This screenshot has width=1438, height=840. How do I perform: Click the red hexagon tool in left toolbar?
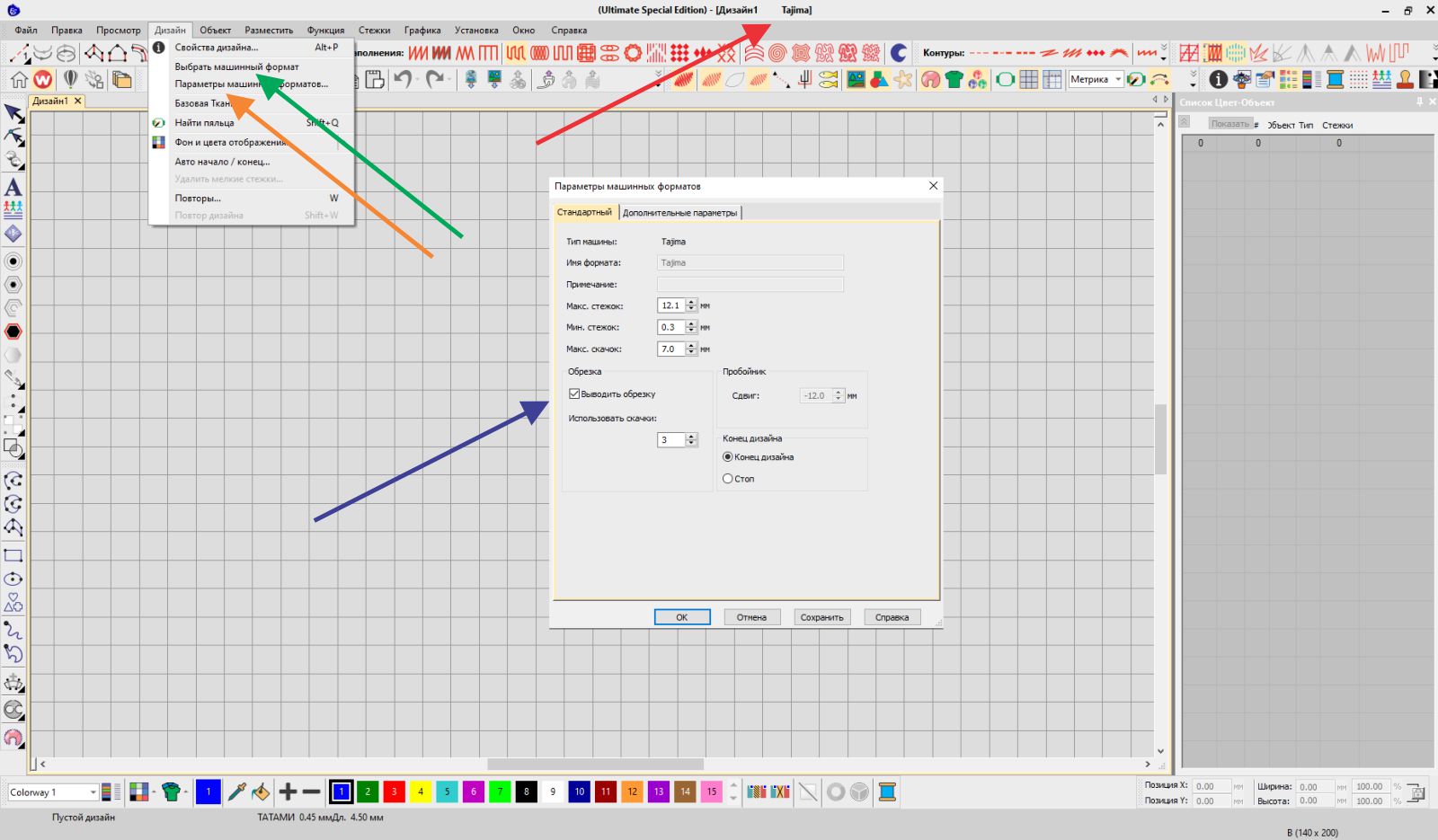click(x=13, y=332)
